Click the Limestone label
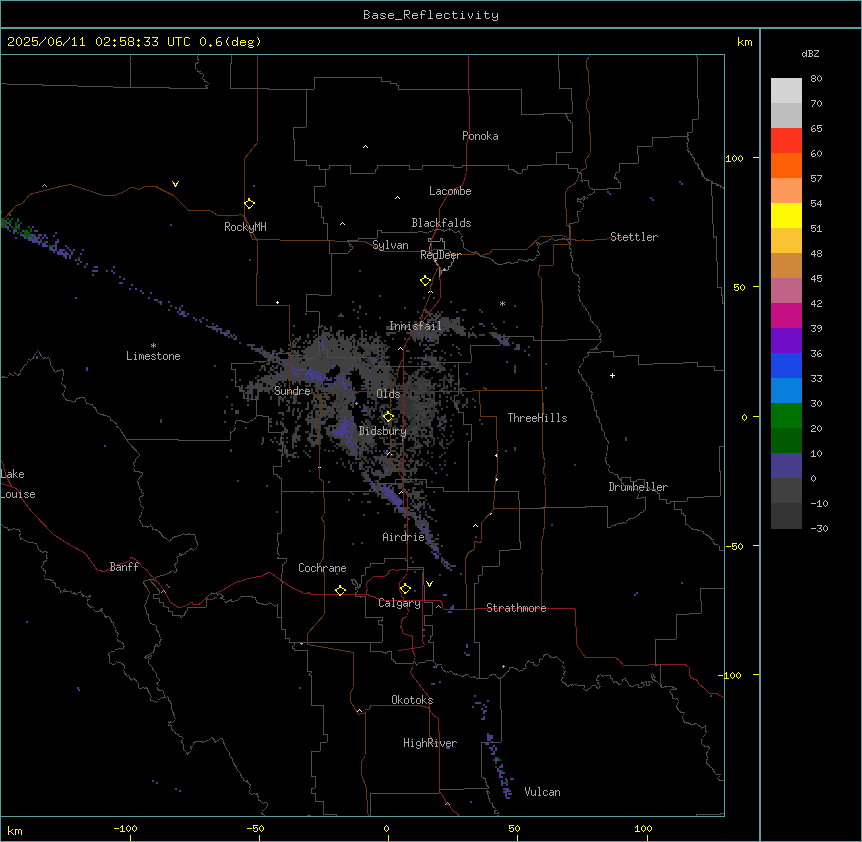The height and width of the screenshot is (842, 862). pos(153,356)
